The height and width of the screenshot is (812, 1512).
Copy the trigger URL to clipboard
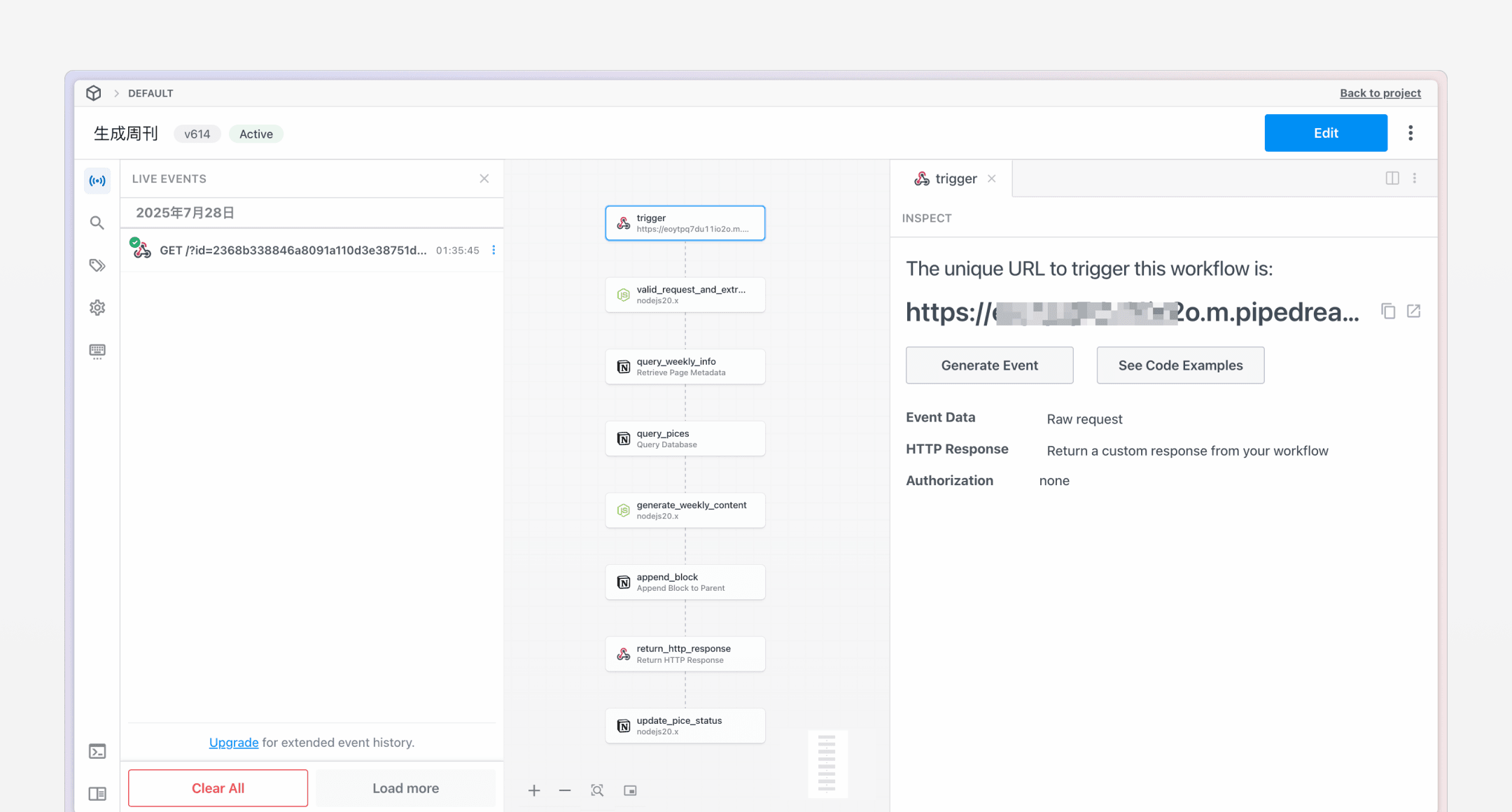(x=1388, y=311)
